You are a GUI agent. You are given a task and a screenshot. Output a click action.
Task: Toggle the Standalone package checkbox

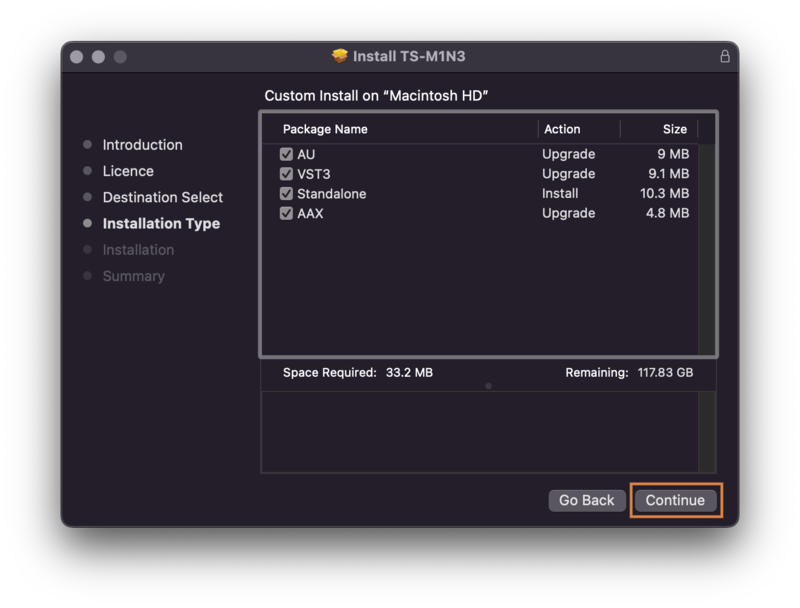click(x=286, y=194)
